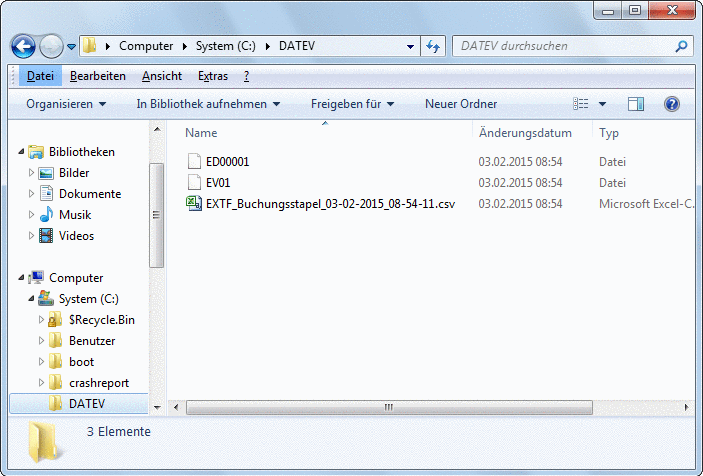Click the Bibliotheken library icon
The width and height of the screenshot is (703, 476).
[x=36, y=152]
